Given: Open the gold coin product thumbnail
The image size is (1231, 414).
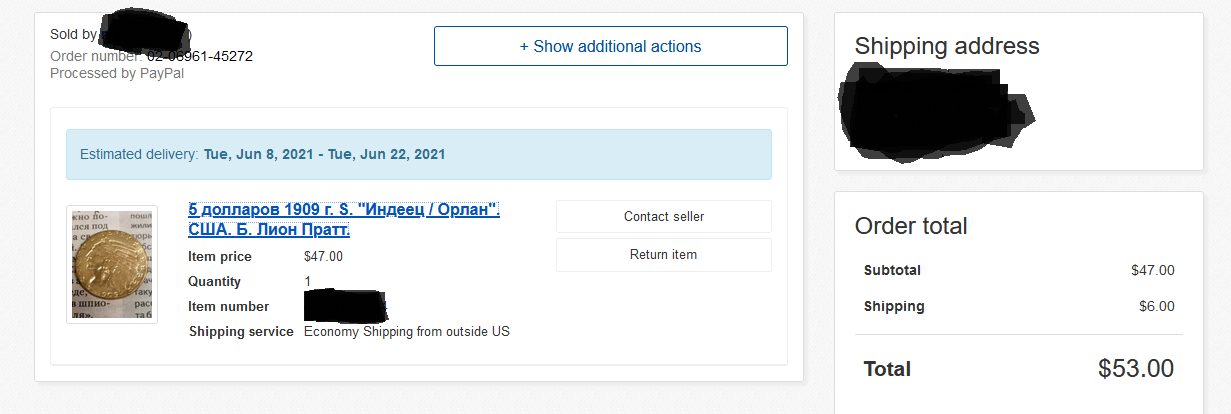Looking at the screenshot, I should 111,264.
